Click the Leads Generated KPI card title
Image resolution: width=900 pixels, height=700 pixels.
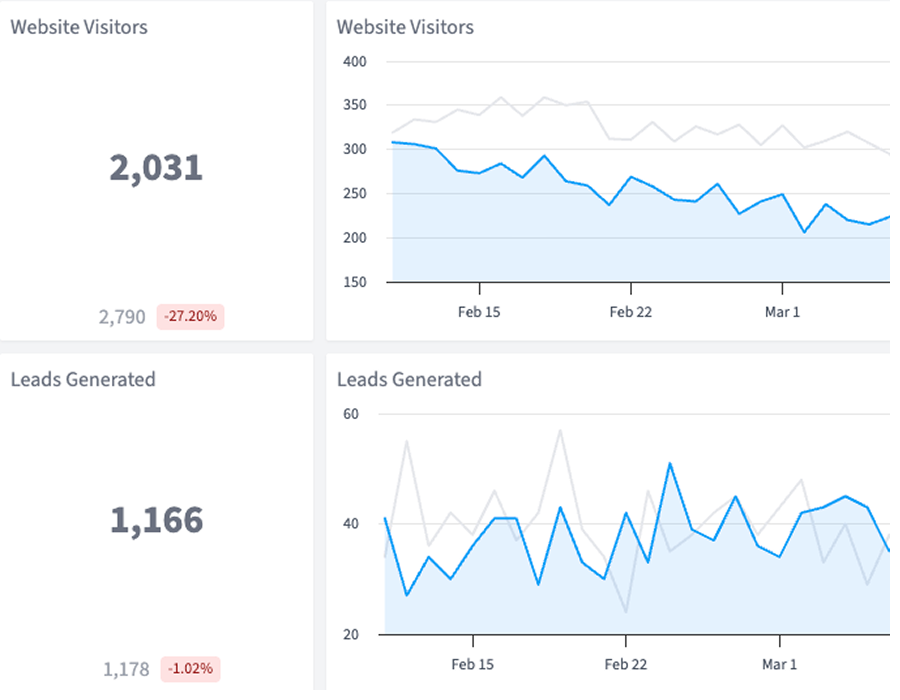tap(83, 379)
